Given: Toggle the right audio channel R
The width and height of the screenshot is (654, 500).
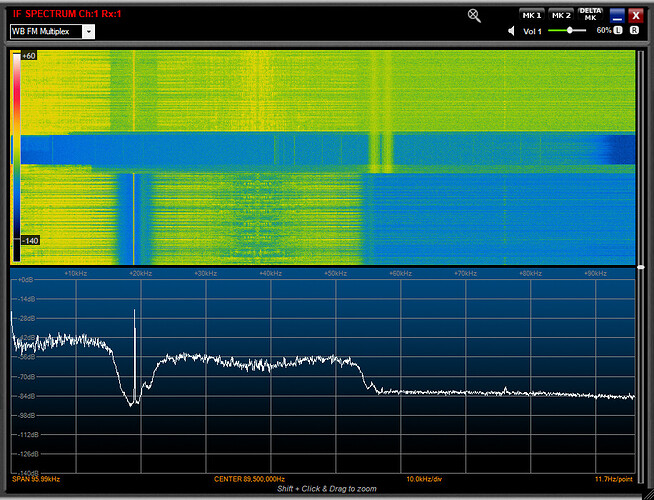Looking at the screenshot, I should coord(635,31).
